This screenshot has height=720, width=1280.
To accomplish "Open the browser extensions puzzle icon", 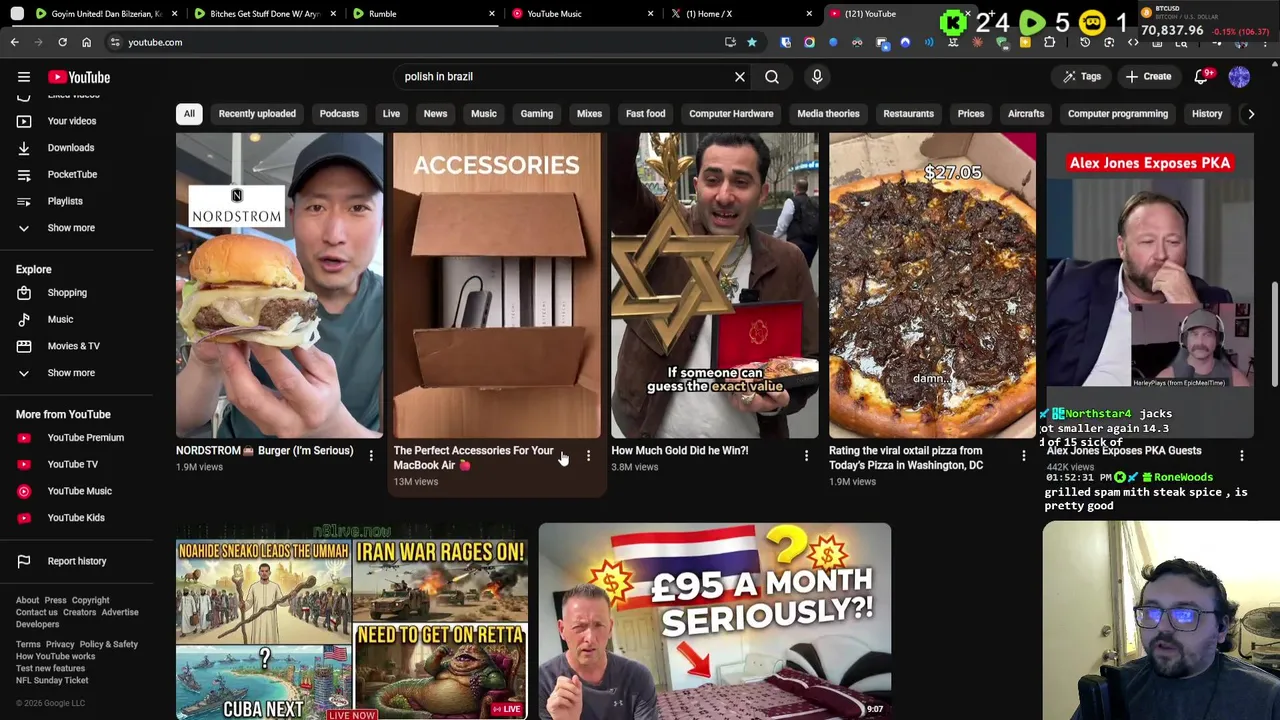I will [1049, 42].
